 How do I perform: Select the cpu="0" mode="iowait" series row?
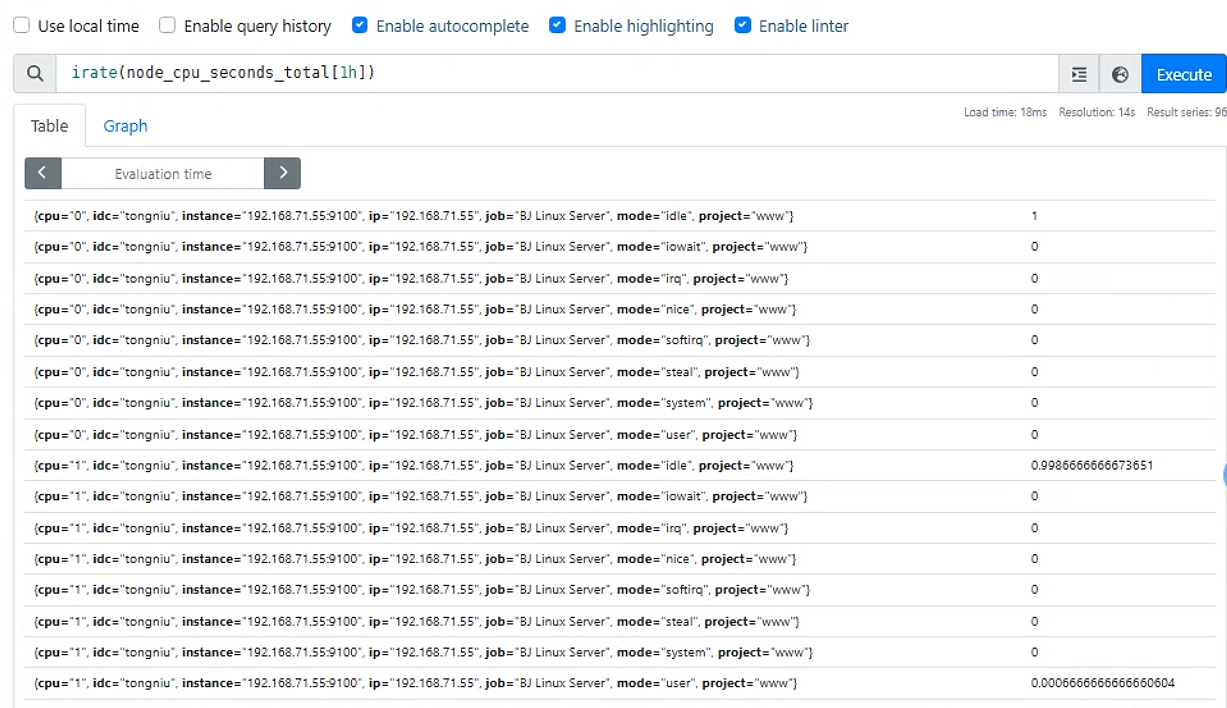tap(620, 247)
